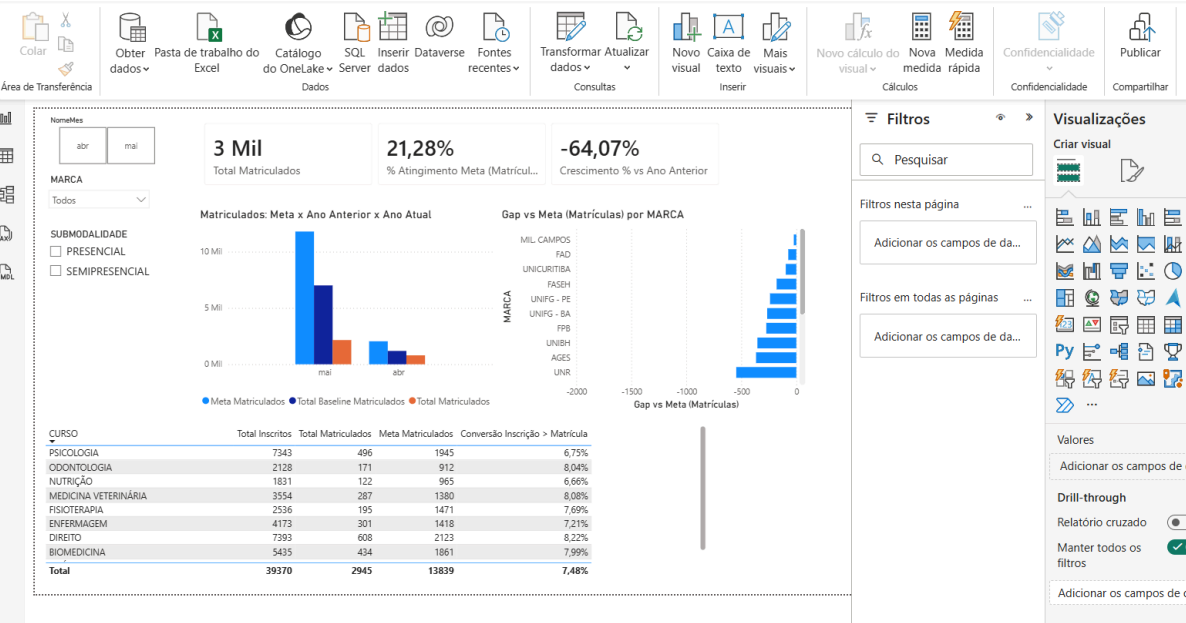Viewport: 1186px width, 623px height.
Task: Click the light blue Meta Matriculados legend marker
Action: [x=205, y=401]
